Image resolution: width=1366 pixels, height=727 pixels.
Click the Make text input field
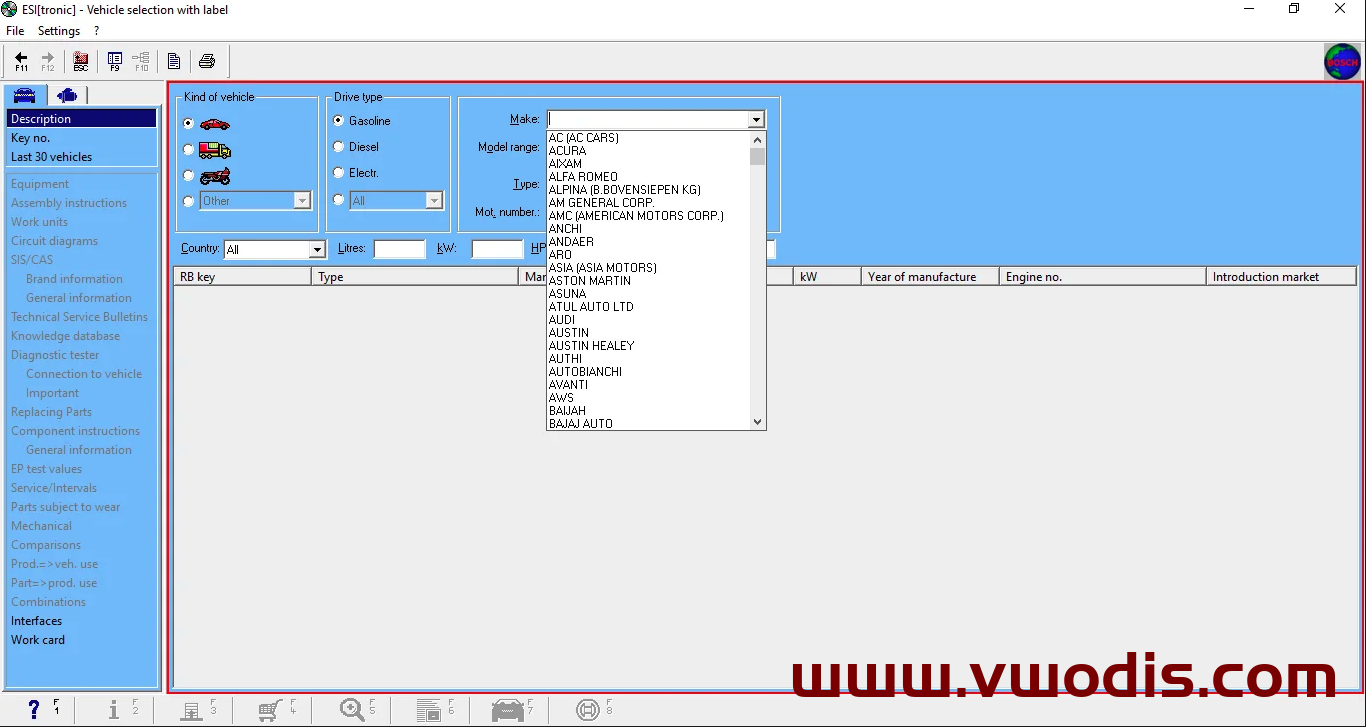click(x=648, y=120)
